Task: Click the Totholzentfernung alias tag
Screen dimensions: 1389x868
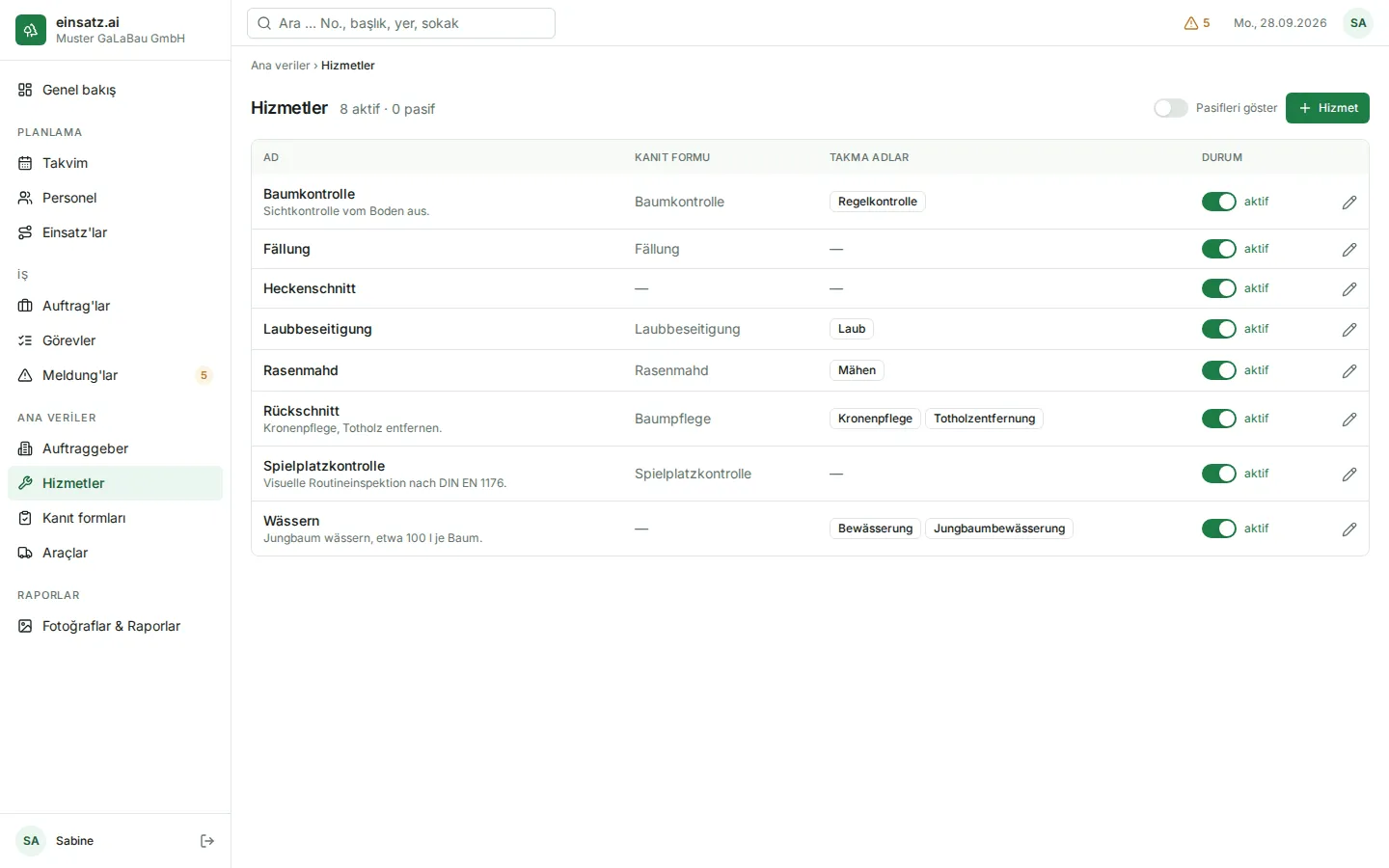Action: point(984,419)
